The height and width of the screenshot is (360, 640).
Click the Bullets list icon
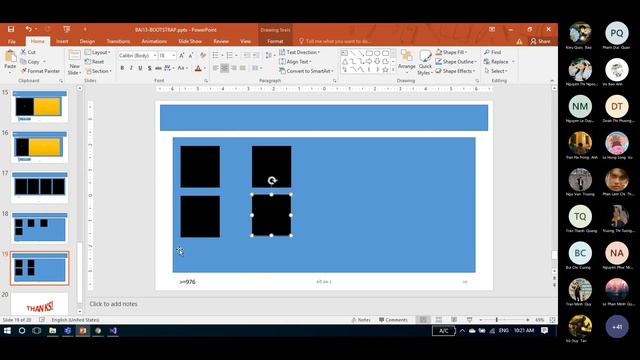216,55
